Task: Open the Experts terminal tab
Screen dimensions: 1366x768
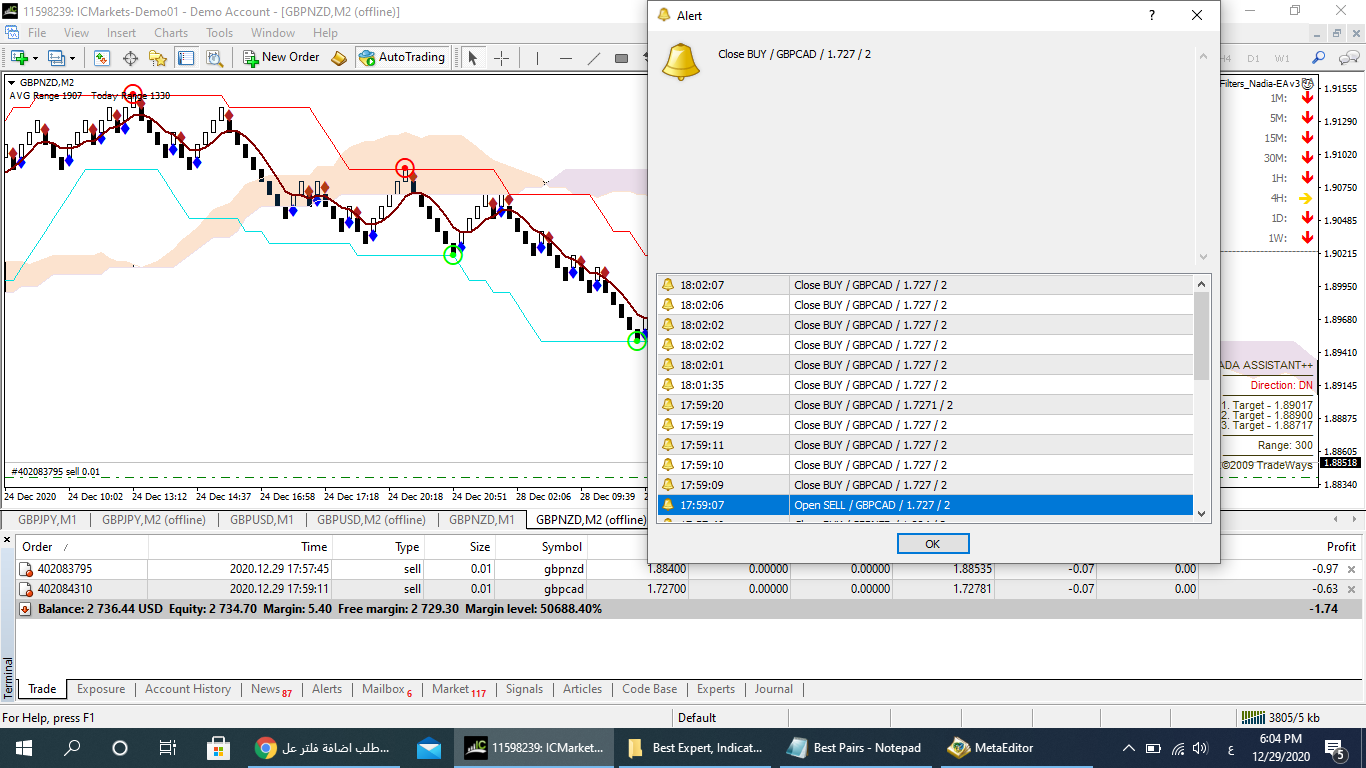Action: [x=716, y=689]
